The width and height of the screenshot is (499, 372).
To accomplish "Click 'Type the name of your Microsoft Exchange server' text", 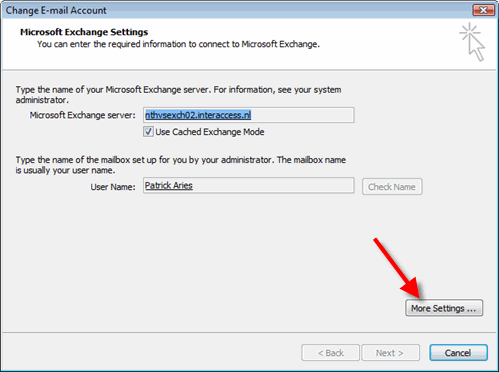I will (x=178, y=95).
